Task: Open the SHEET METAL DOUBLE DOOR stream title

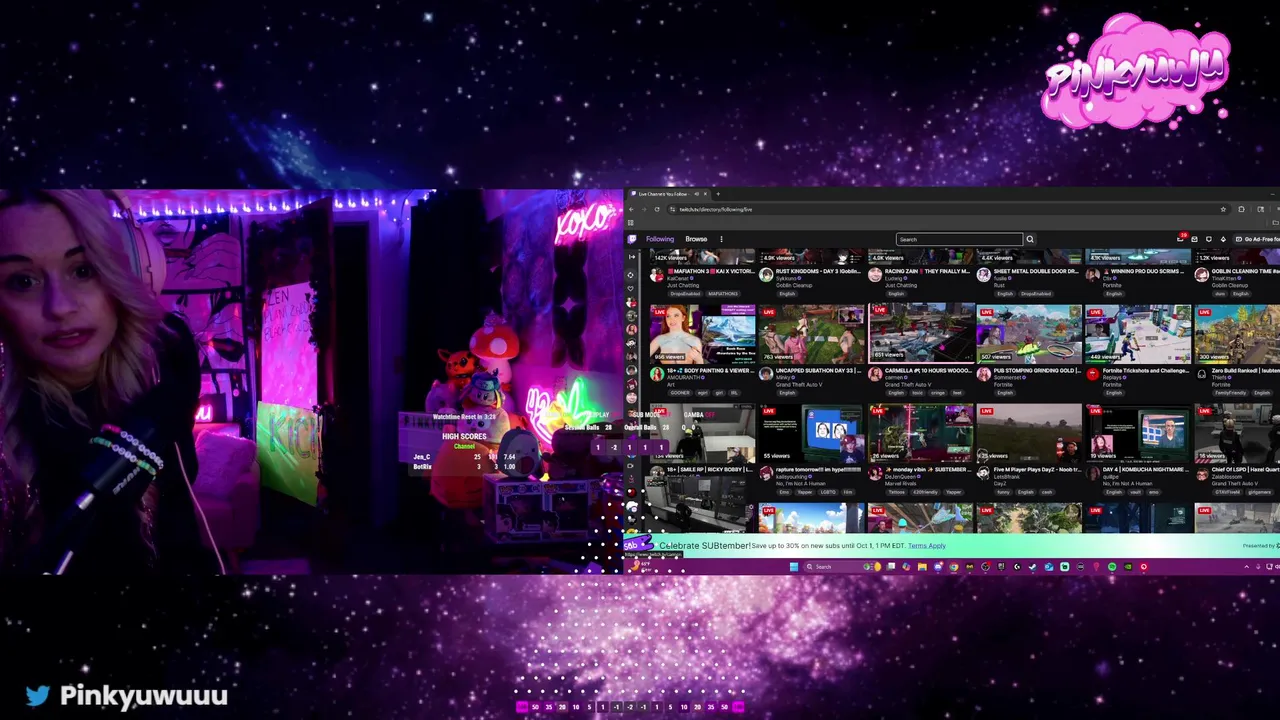Action: tap(1036, 271)
